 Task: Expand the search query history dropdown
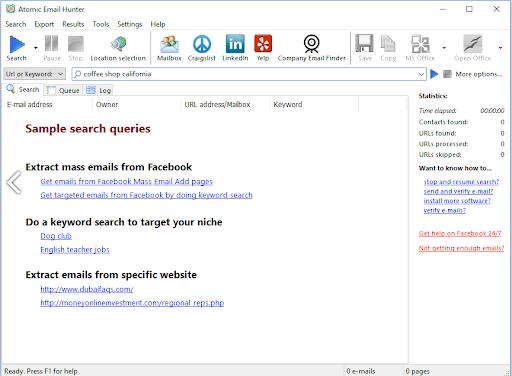click(421, 74)
